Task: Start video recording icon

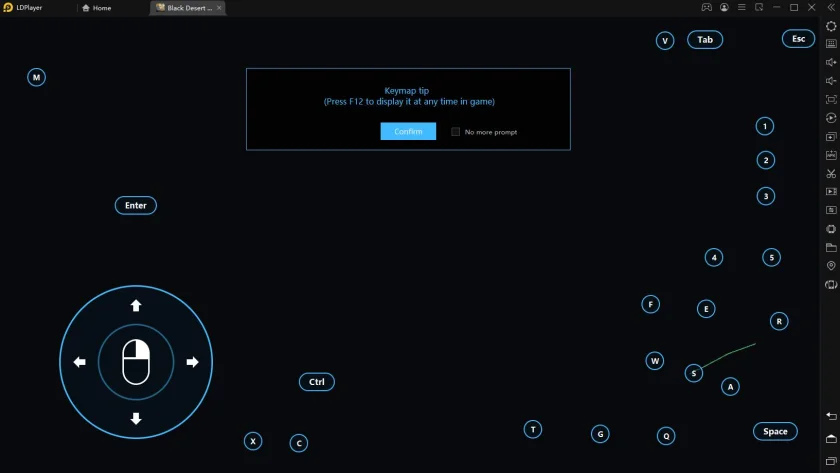Action: tap(831, 192)
